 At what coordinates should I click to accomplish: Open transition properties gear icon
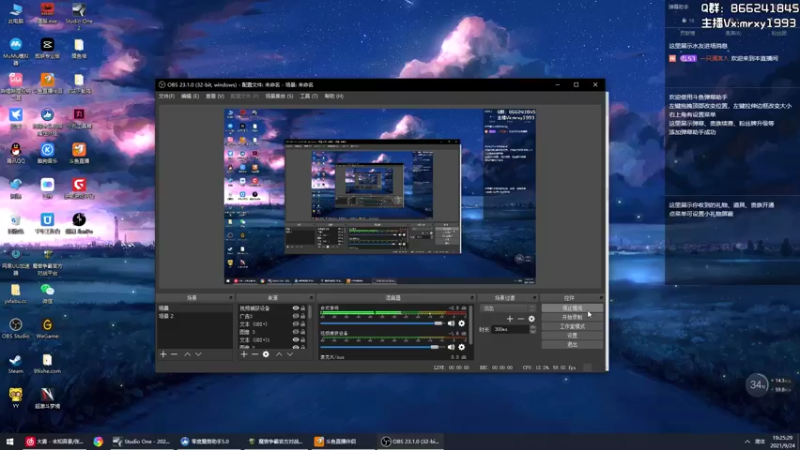point(532,319)
